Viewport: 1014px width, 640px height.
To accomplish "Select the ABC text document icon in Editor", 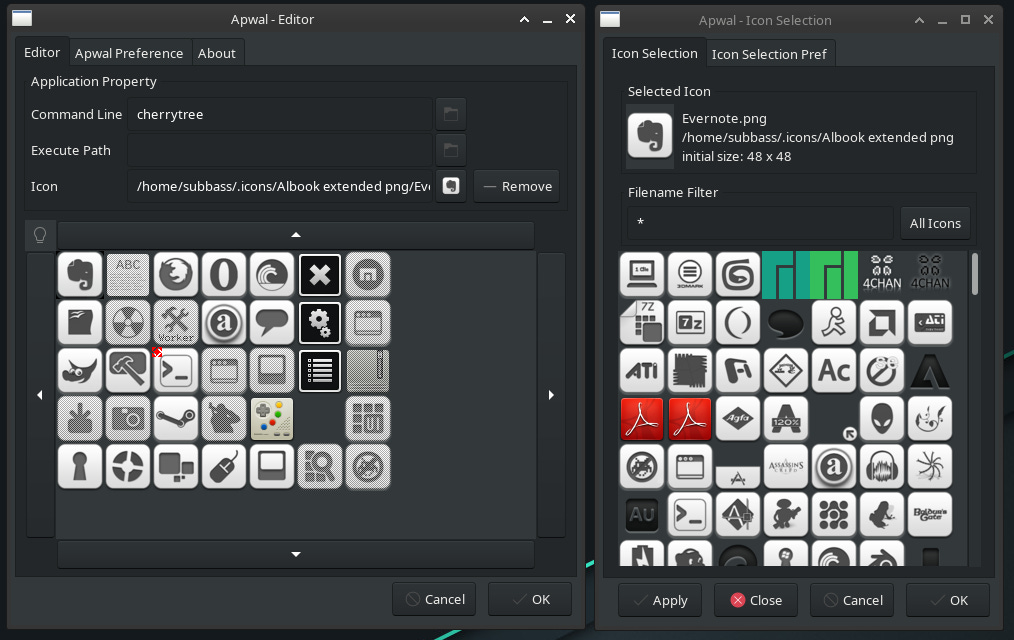I will [x=128, y=275].
